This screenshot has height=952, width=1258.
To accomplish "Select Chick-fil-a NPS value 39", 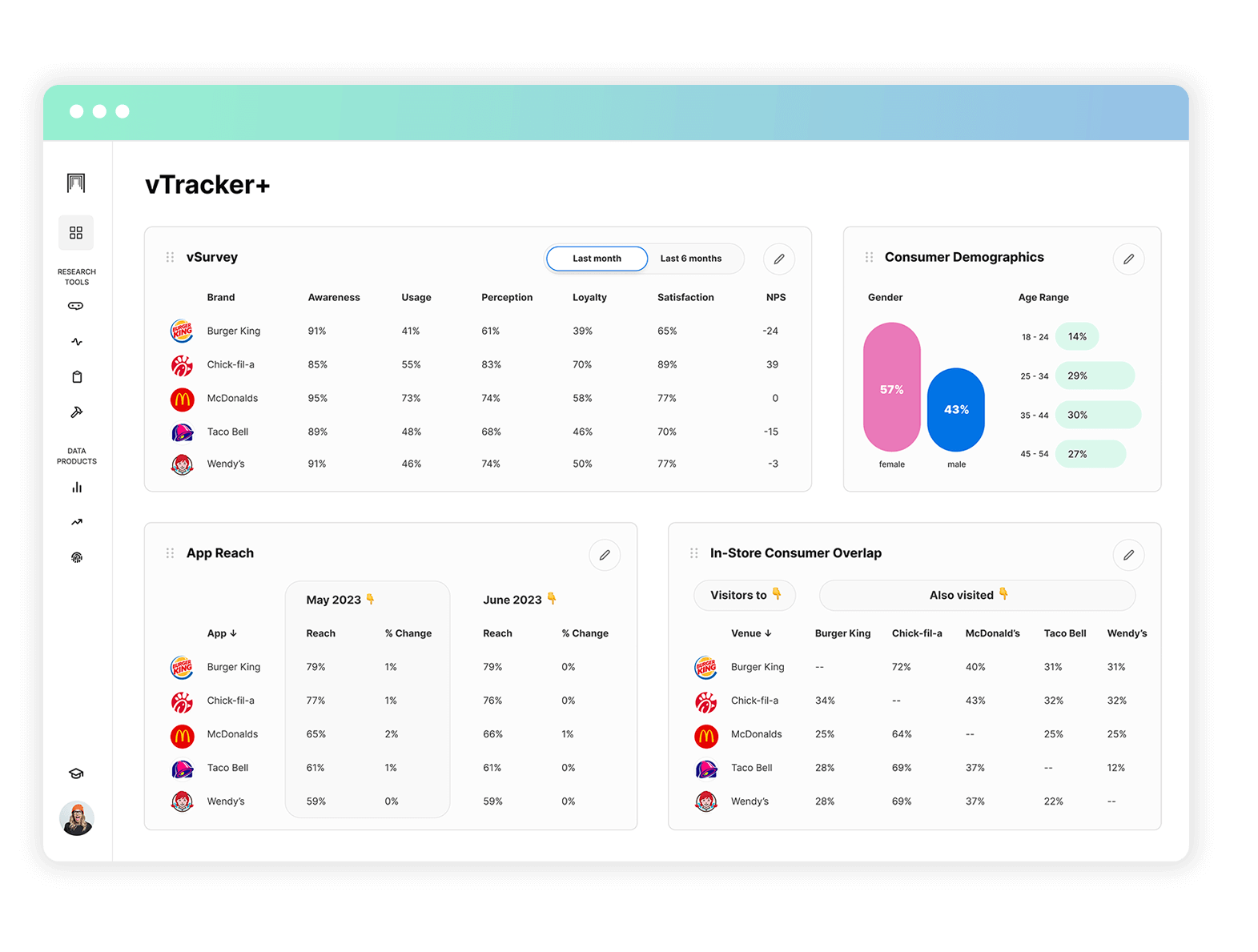I will coord(772,364).
